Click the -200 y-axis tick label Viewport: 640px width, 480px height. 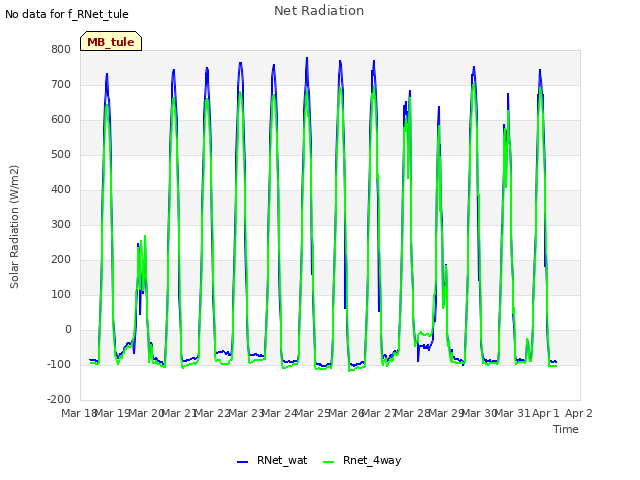[59, 400]
